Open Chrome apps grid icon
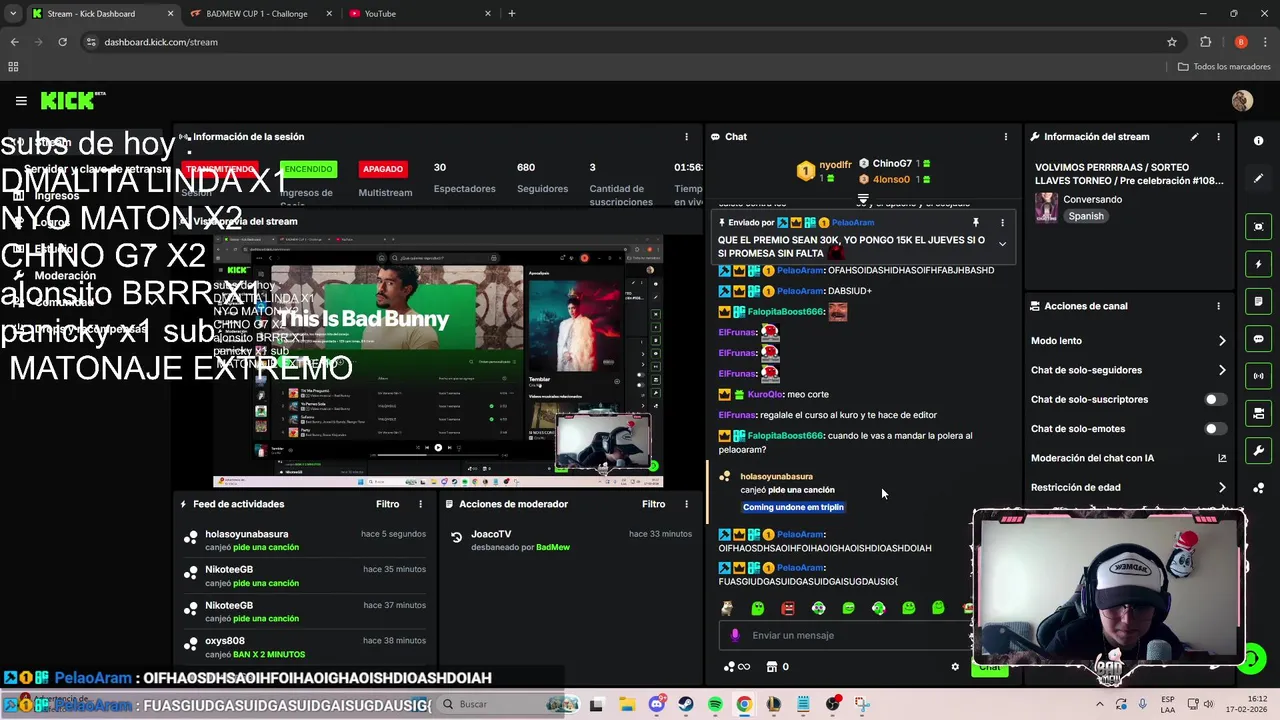1280x720 pixels. coord(13,67)
